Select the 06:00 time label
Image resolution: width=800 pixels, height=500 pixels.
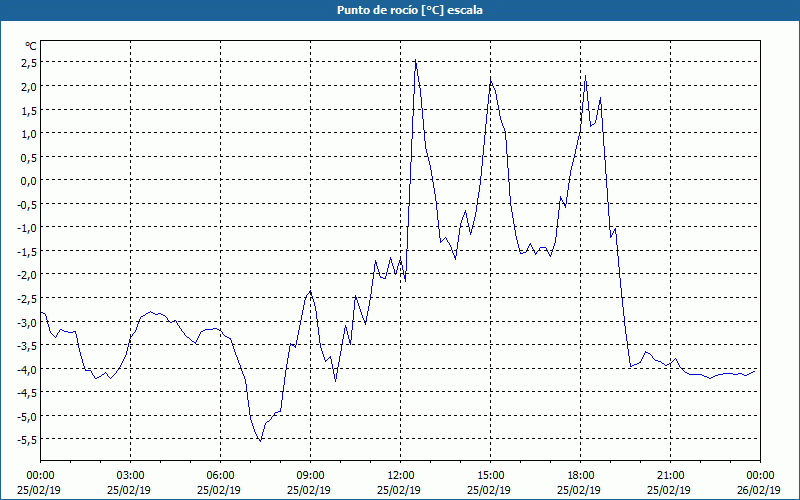point(220,476)
